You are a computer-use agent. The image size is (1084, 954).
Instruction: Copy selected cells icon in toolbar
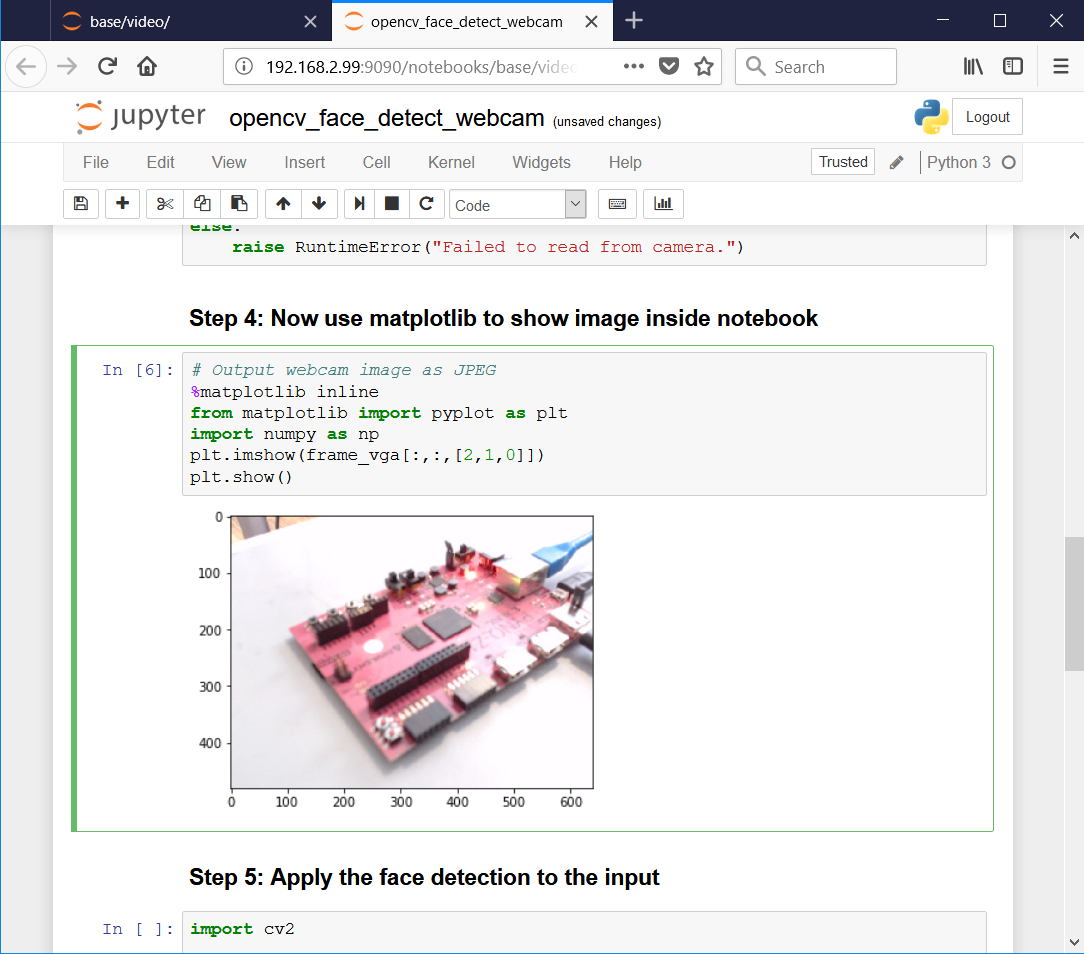(x=202, y=204)
